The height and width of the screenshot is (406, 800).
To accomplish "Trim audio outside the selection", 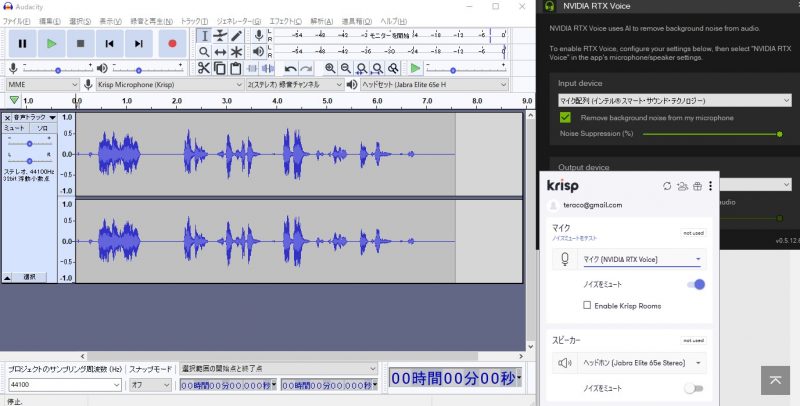I will (252, 68).
